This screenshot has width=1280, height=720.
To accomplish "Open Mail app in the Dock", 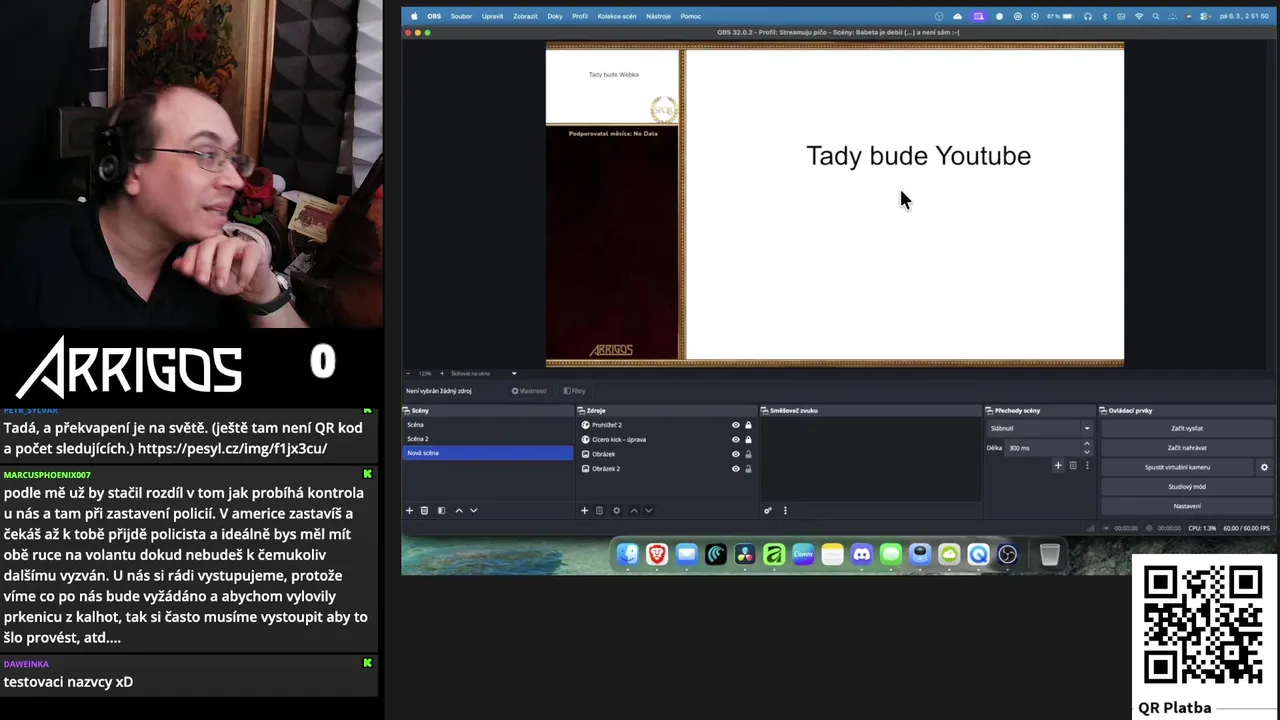I will click(x=686, y=554).
